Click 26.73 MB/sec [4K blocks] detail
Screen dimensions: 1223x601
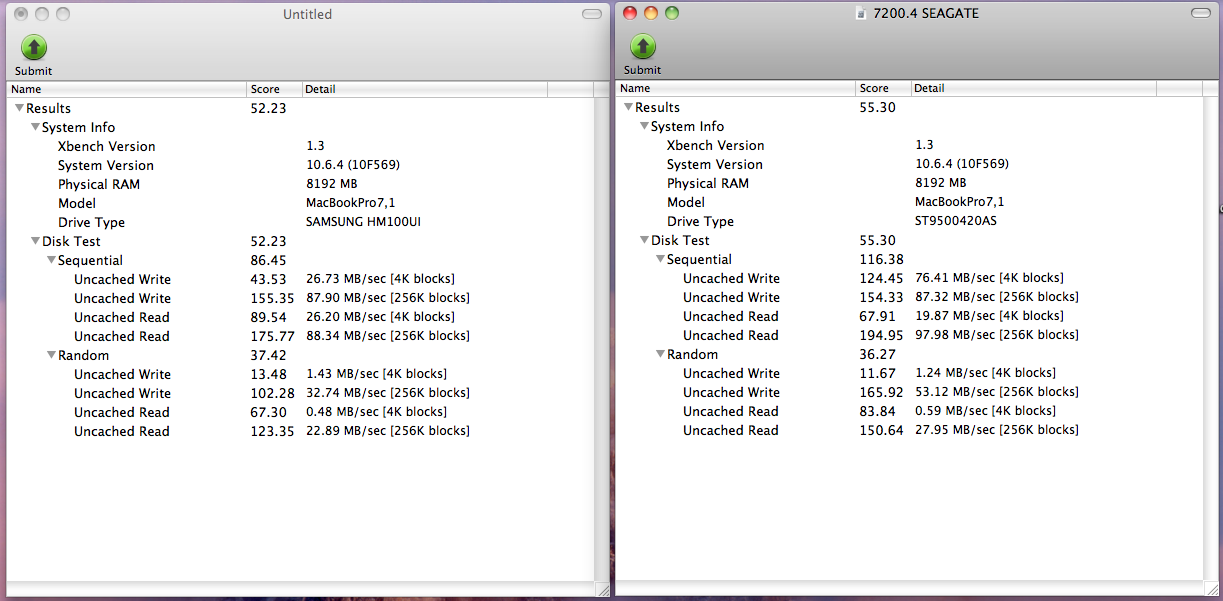[x=380, y=279]
